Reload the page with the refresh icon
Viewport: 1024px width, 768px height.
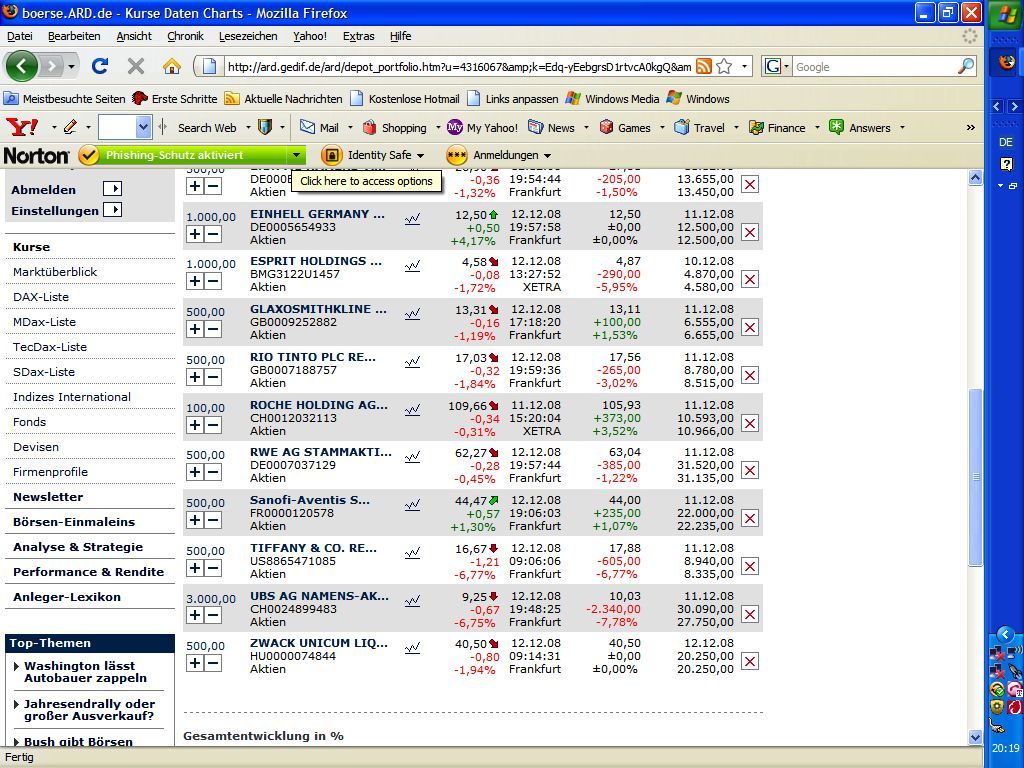(x=100, y=66)
